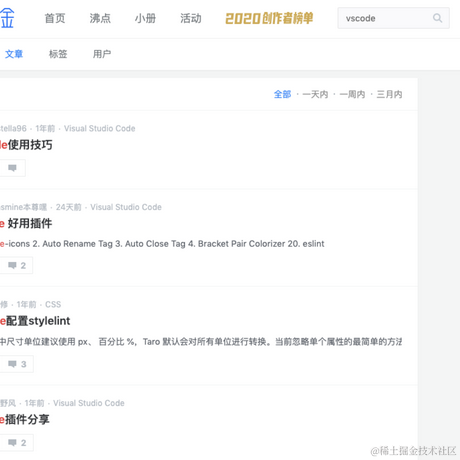
Task: Click Visual Studio Code tag on 1年前 first post
Action: [100, 128]
